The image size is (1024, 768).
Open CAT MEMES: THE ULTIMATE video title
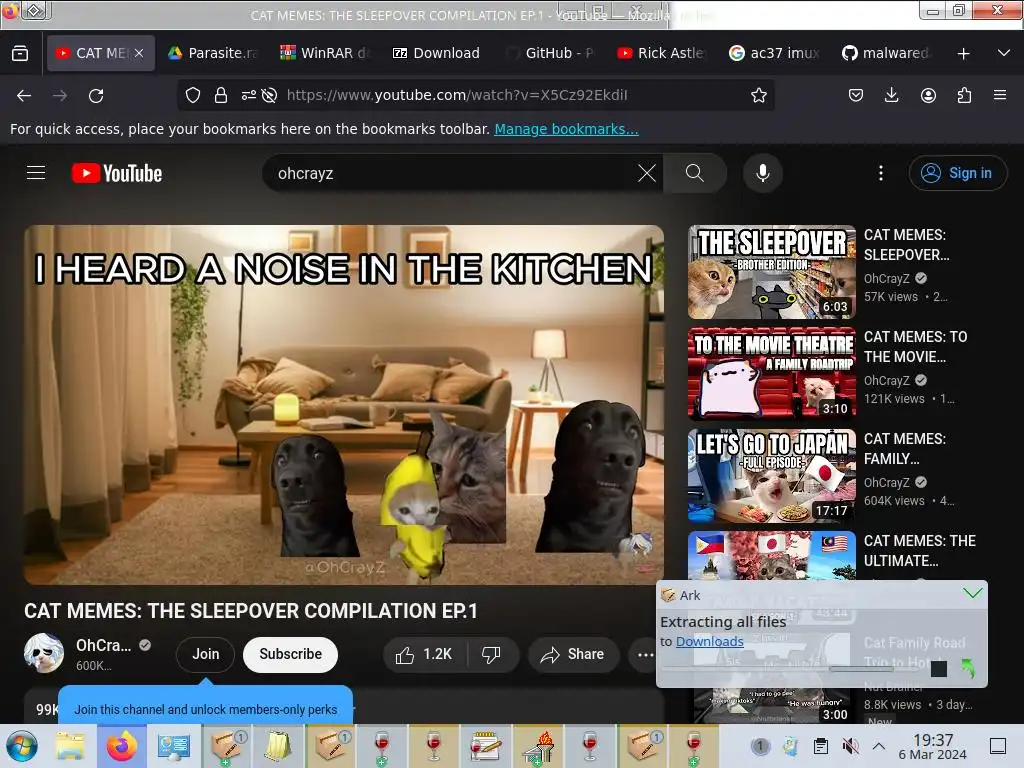[920, 551]
